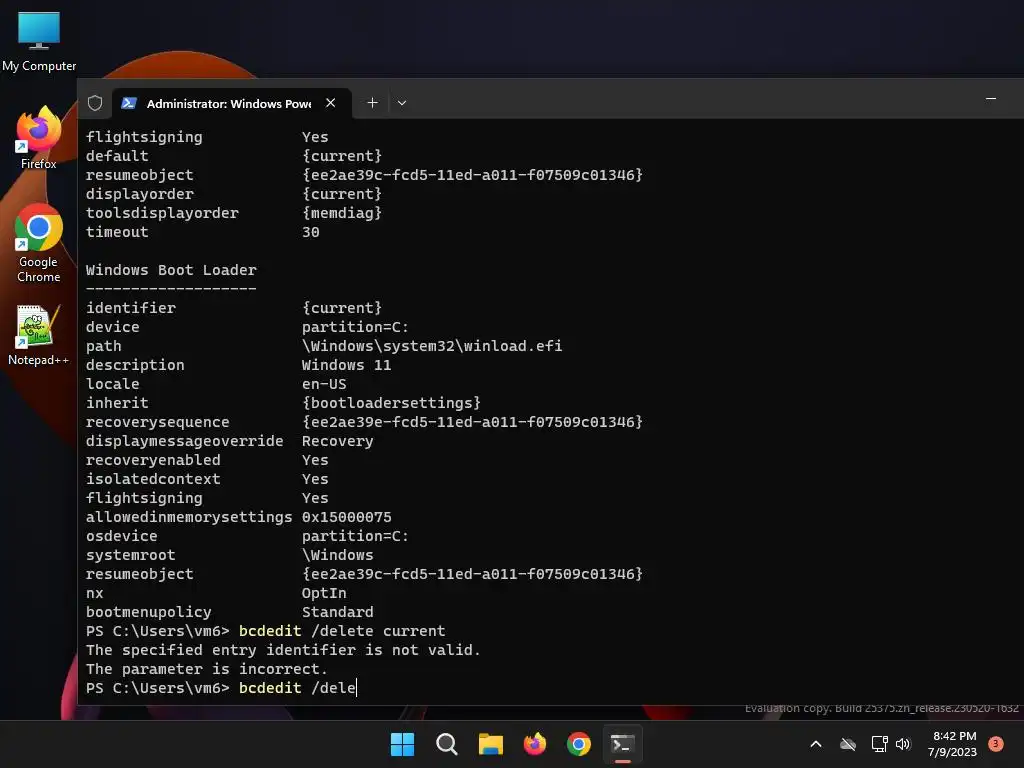Viewport: 1024px width, 768px height.
Task: Click the locale value 'en-US'
Action: pyautogui.click(x=324, y=383)
